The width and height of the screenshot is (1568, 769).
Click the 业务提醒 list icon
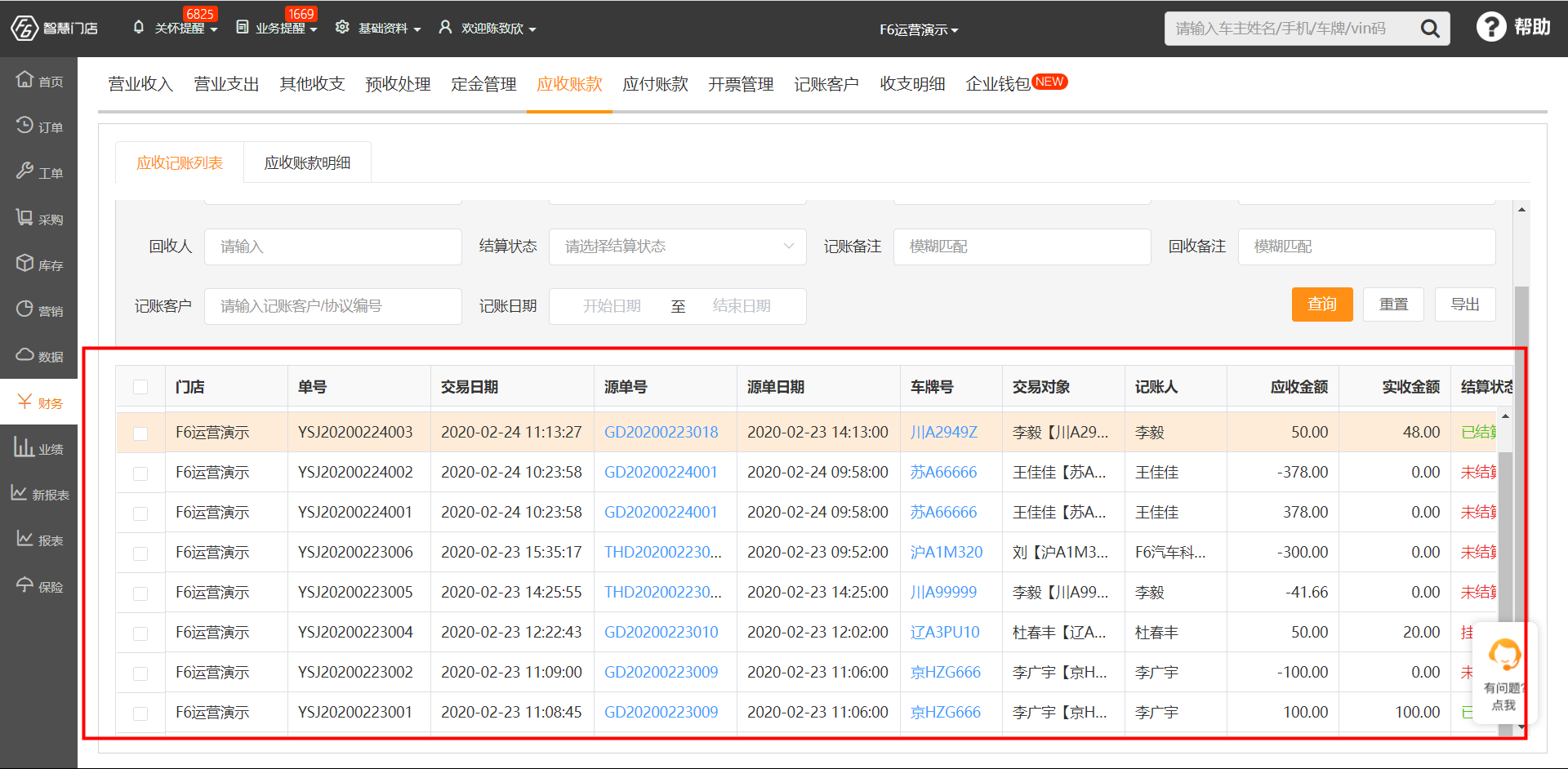(243, 27)
